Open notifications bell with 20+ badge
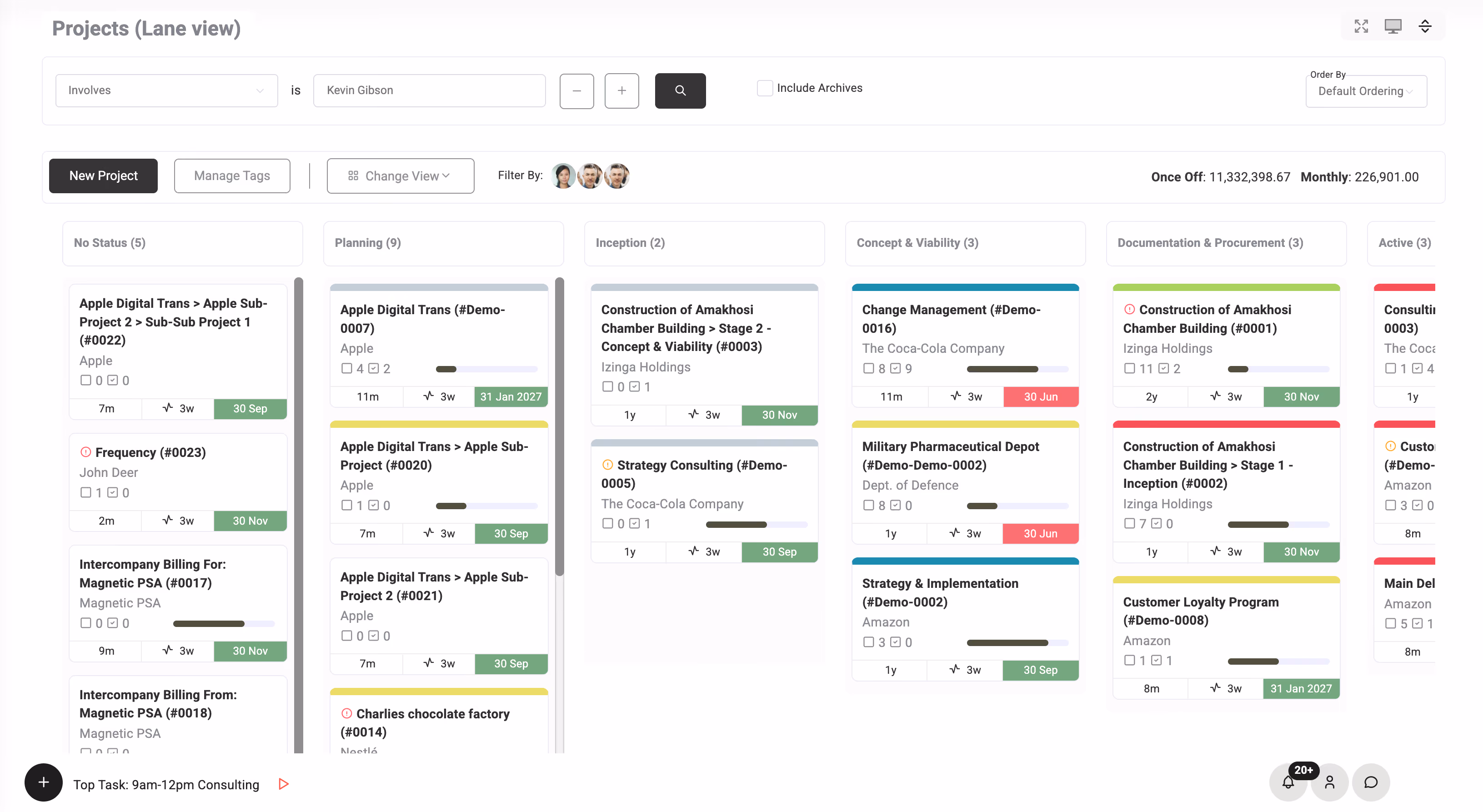This screenshot has height=812, width=1483. click(1288, 782)
